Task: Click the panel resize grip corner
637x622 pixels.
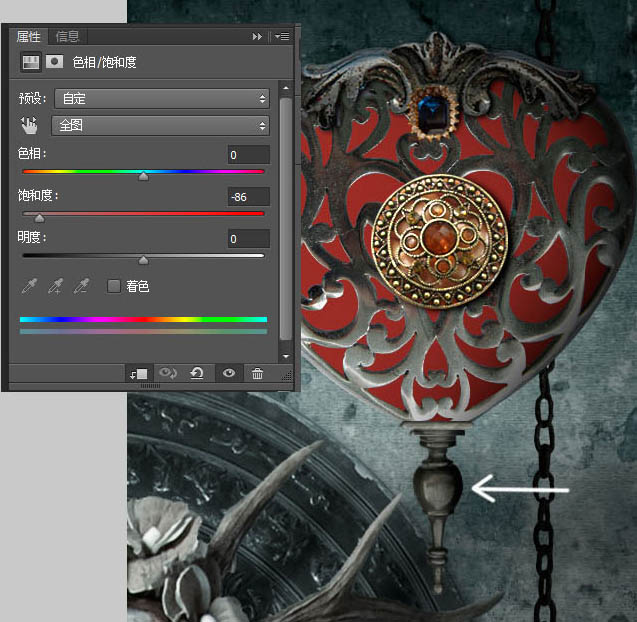Action: (287, 376)
